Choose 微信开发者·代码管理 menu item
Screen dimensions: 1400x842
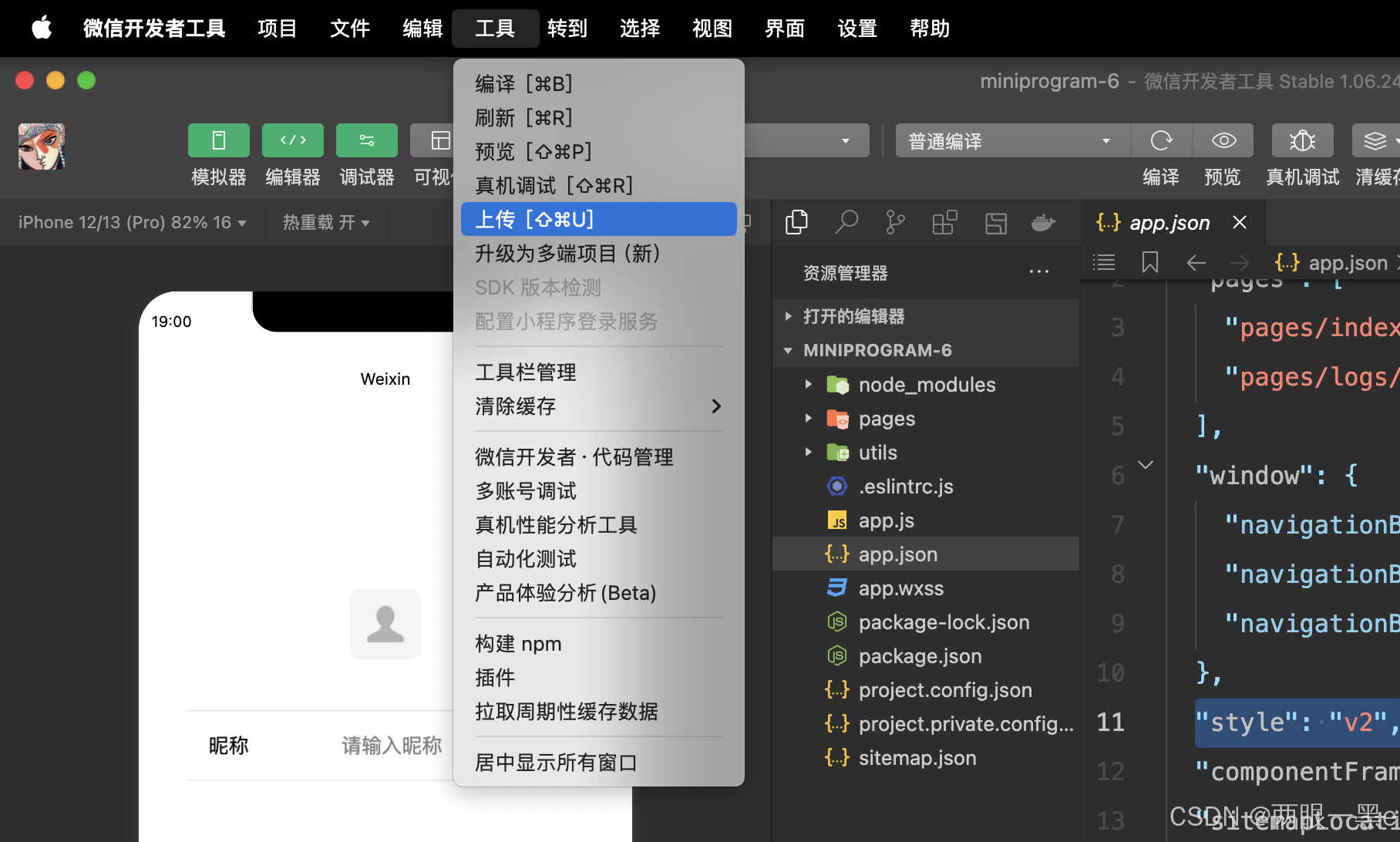pyautogui.click(x=599, y=456)
